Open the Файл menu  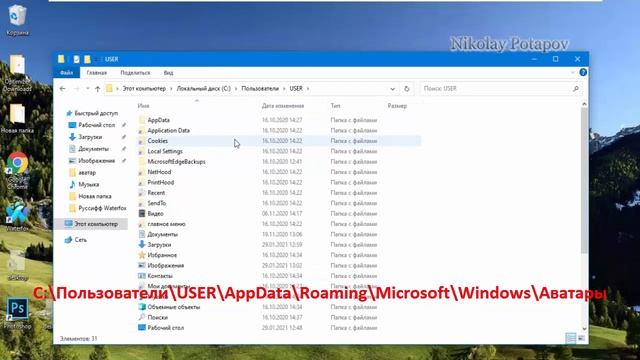pyautogui.click(x=67, y=73)
